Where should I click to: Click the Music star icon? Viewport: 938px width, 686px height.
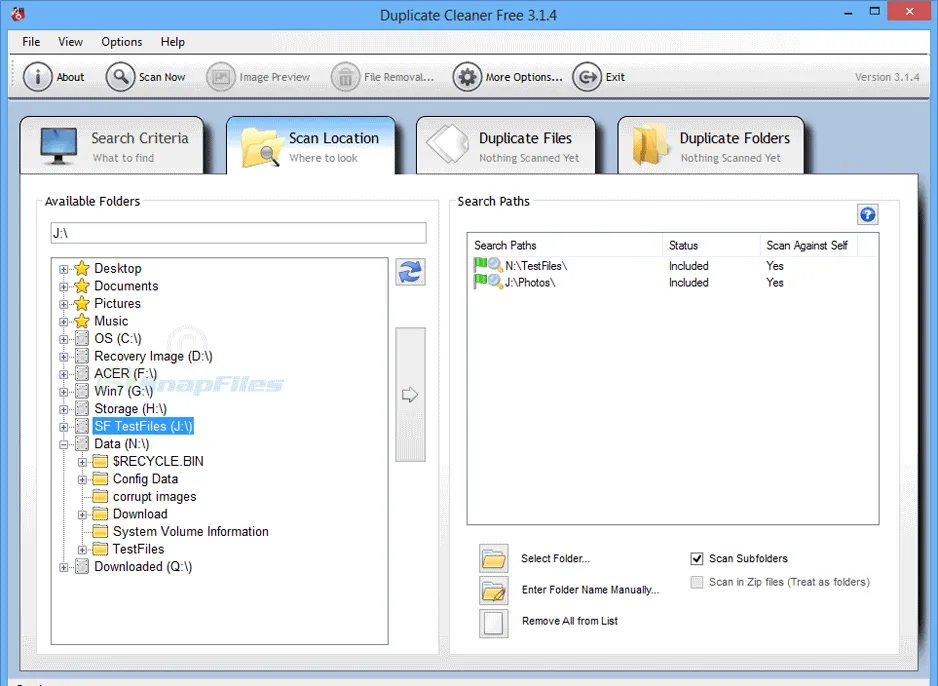coord(82,321)
